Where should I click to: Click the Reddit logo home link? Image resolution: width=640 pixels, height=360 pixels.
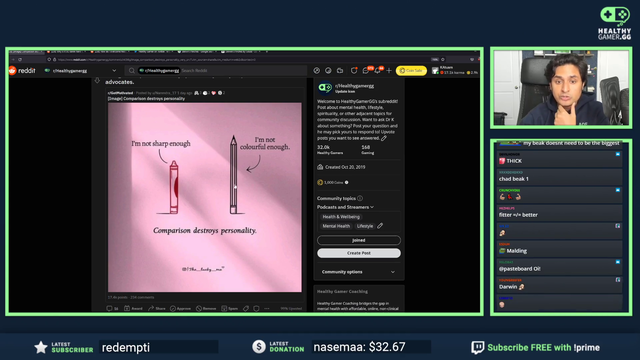22,71
